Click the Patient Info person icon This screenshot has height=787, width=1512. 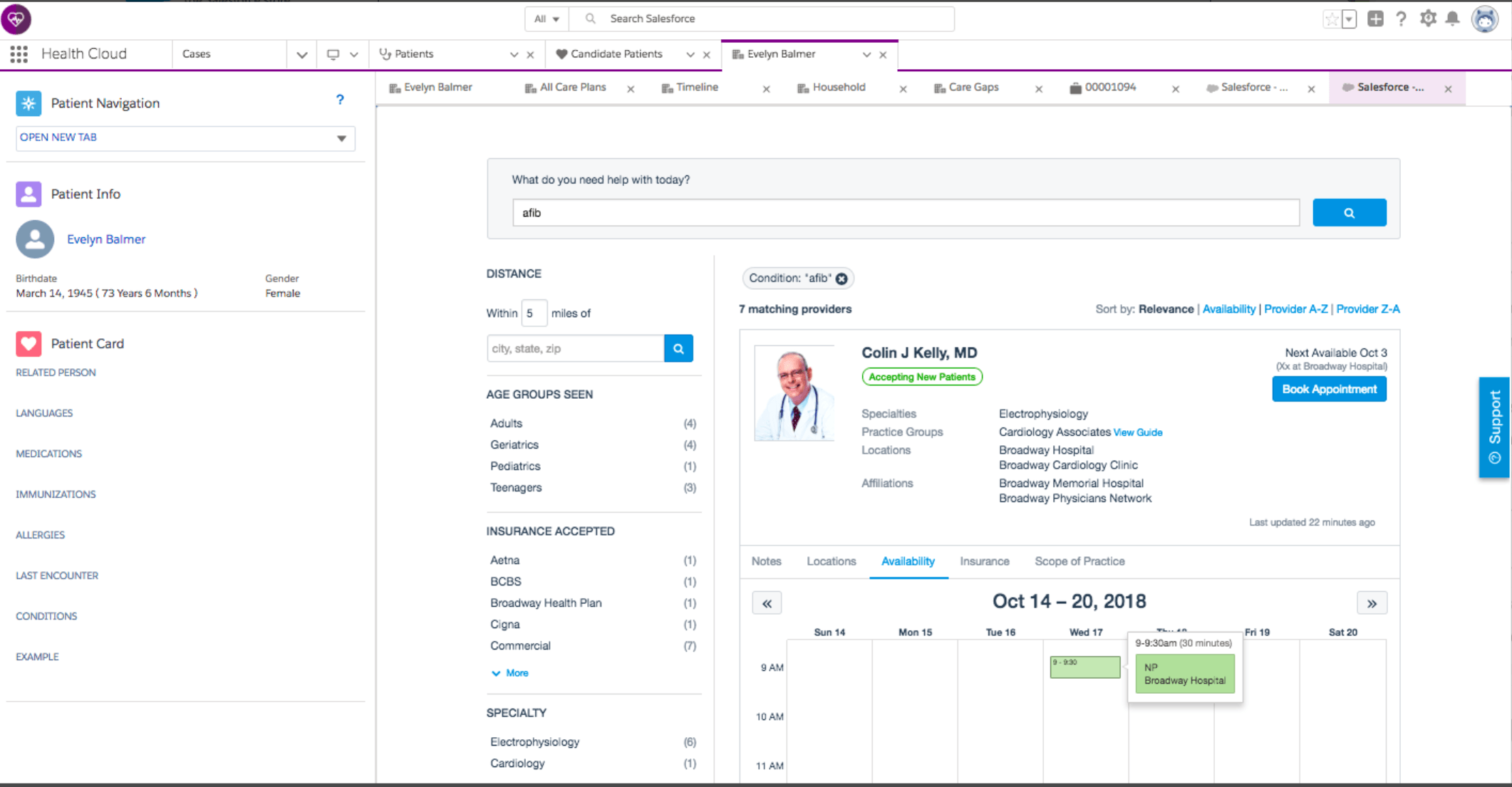pyautogui.click(x=29, y=194)
